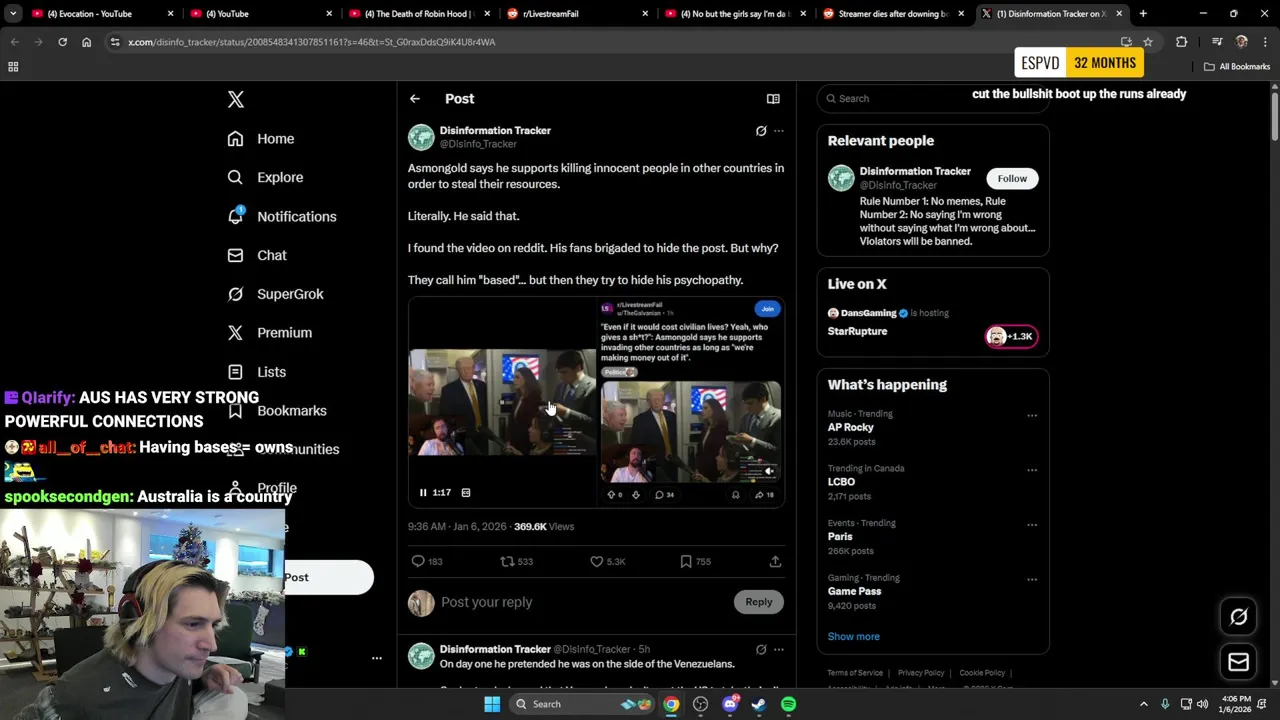Open Windows Start menu
Screen dimensions: 1280x720
click(x=491, y=704)
